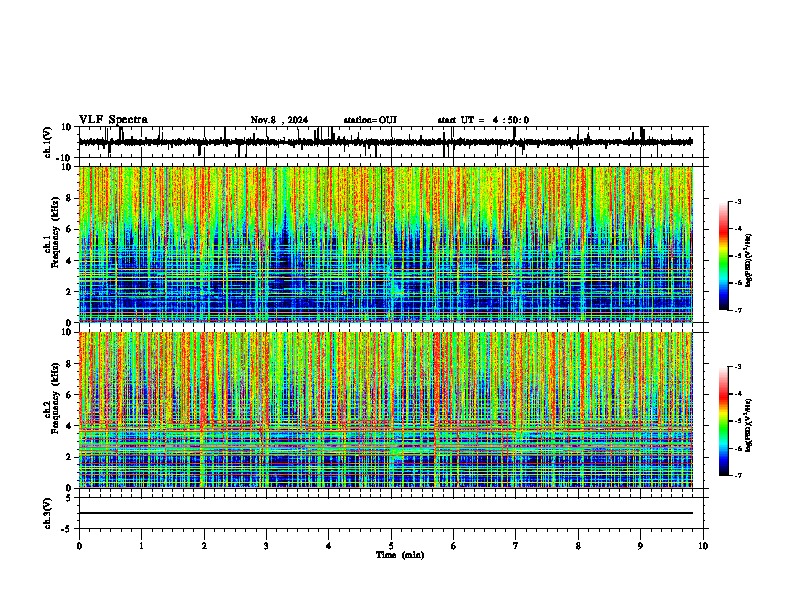Click the date text "Nov.8 , 2024"
The image size is (792, 612).
pos(279,120)
